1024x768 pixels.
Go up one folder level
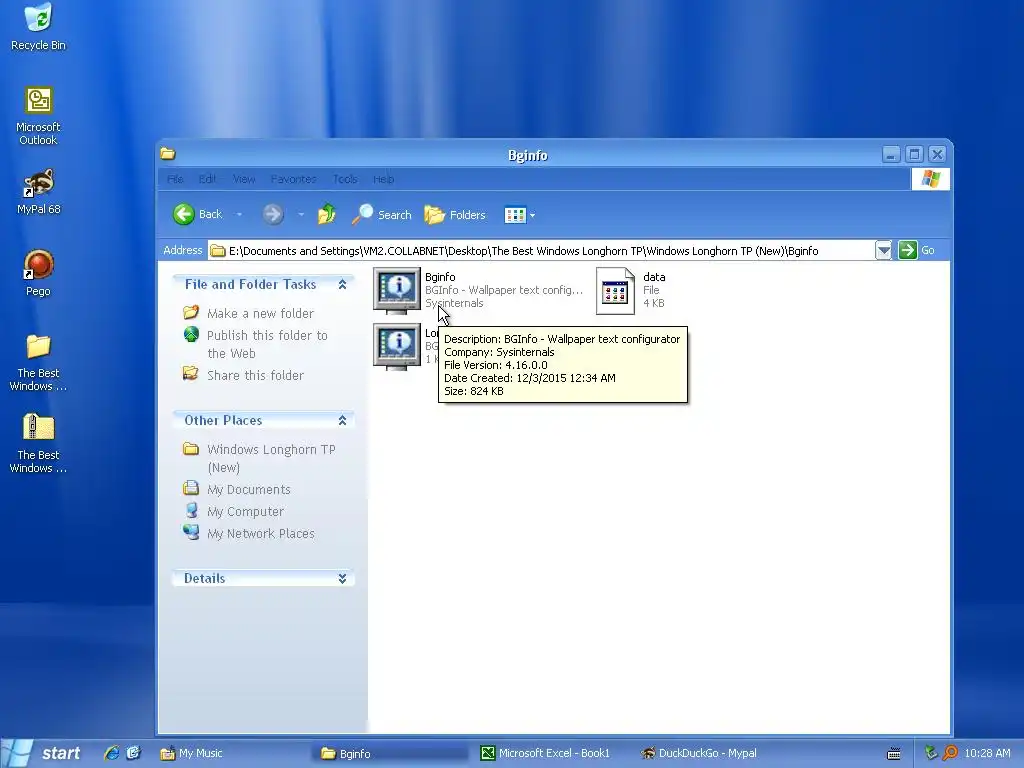[327, 214]
